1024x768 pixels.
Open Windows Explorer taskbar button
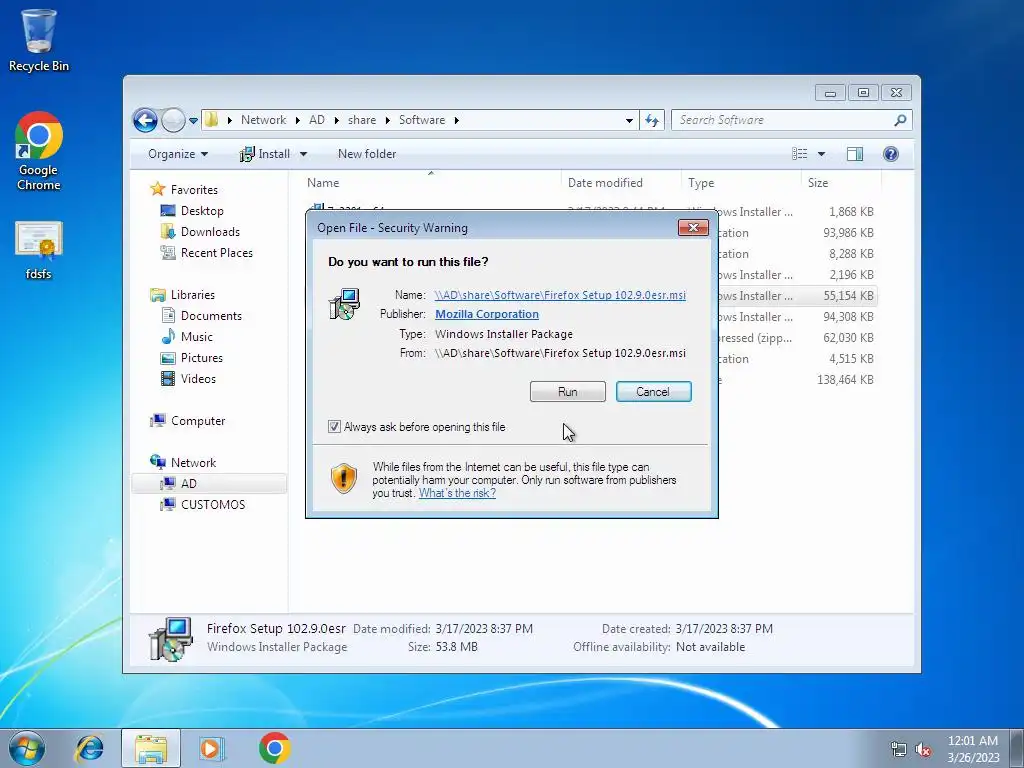pos(151,748)
